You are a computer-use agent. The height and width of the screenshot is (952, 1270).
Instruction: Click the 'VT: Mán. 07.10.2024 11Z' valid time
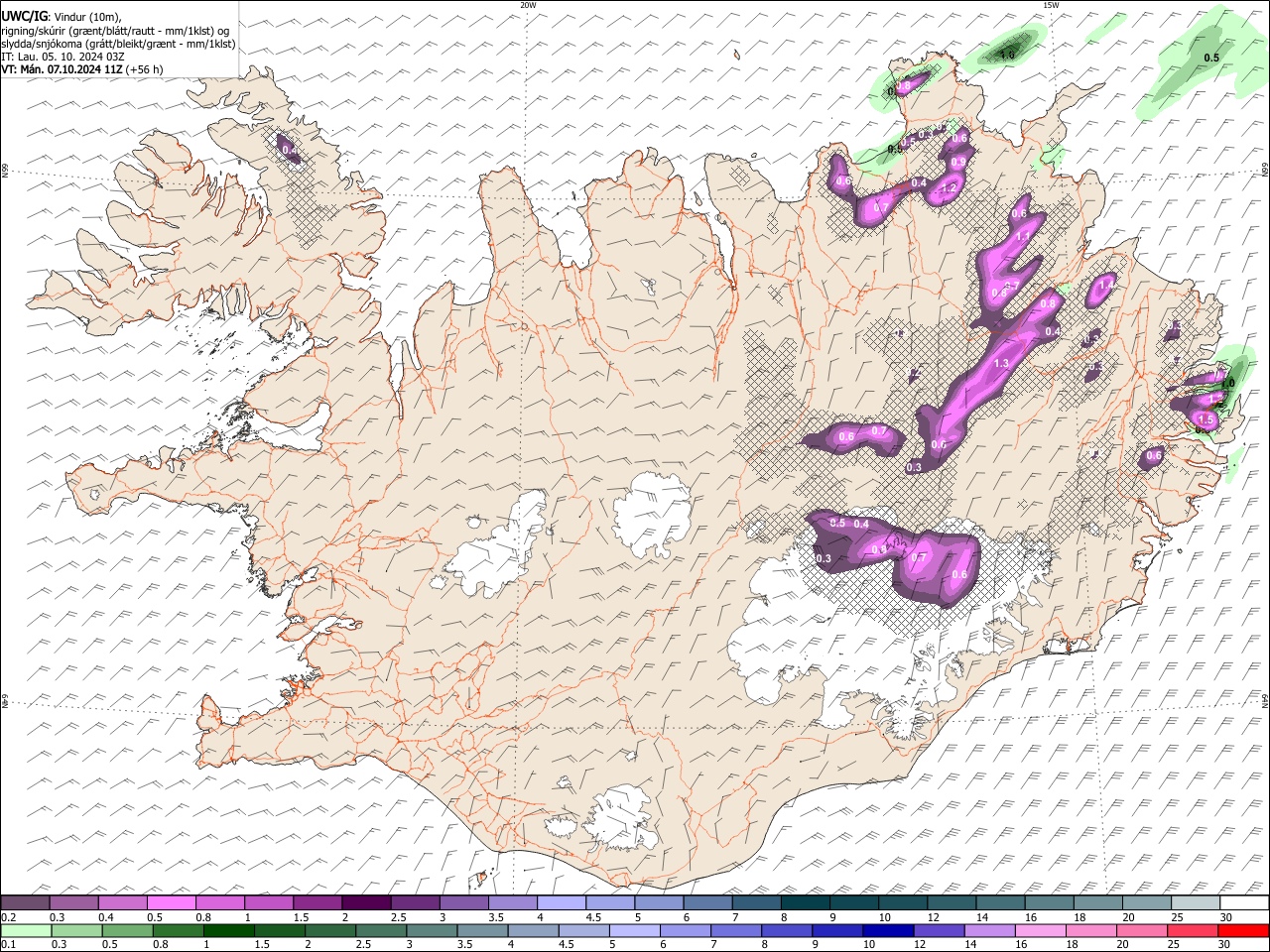click(x=62, y=69)
